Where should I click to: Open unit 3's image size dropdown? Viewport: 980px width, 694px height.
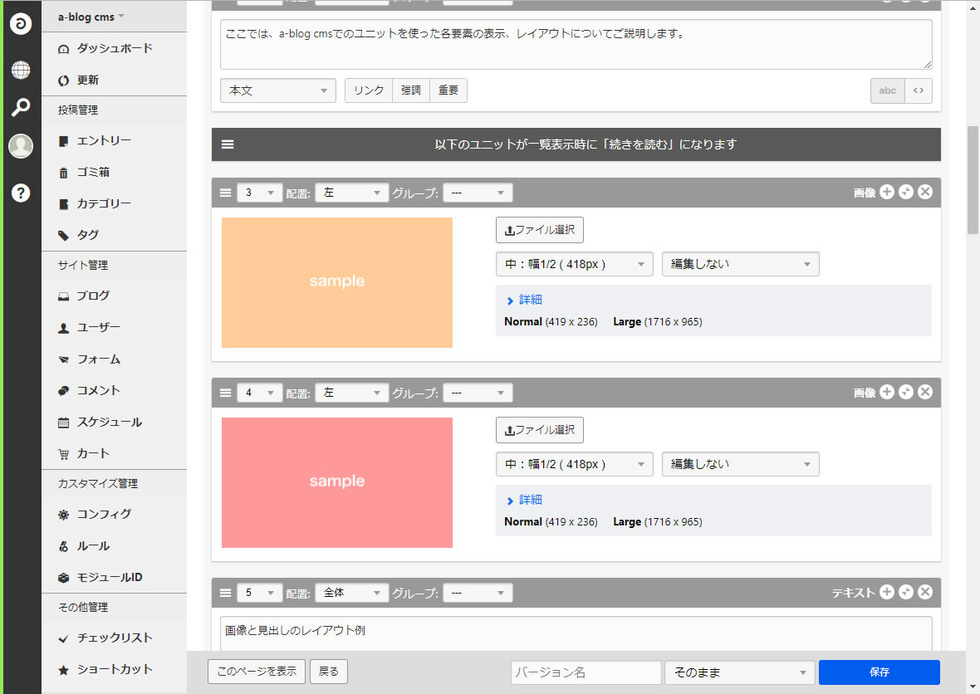(x=574, y=264)
